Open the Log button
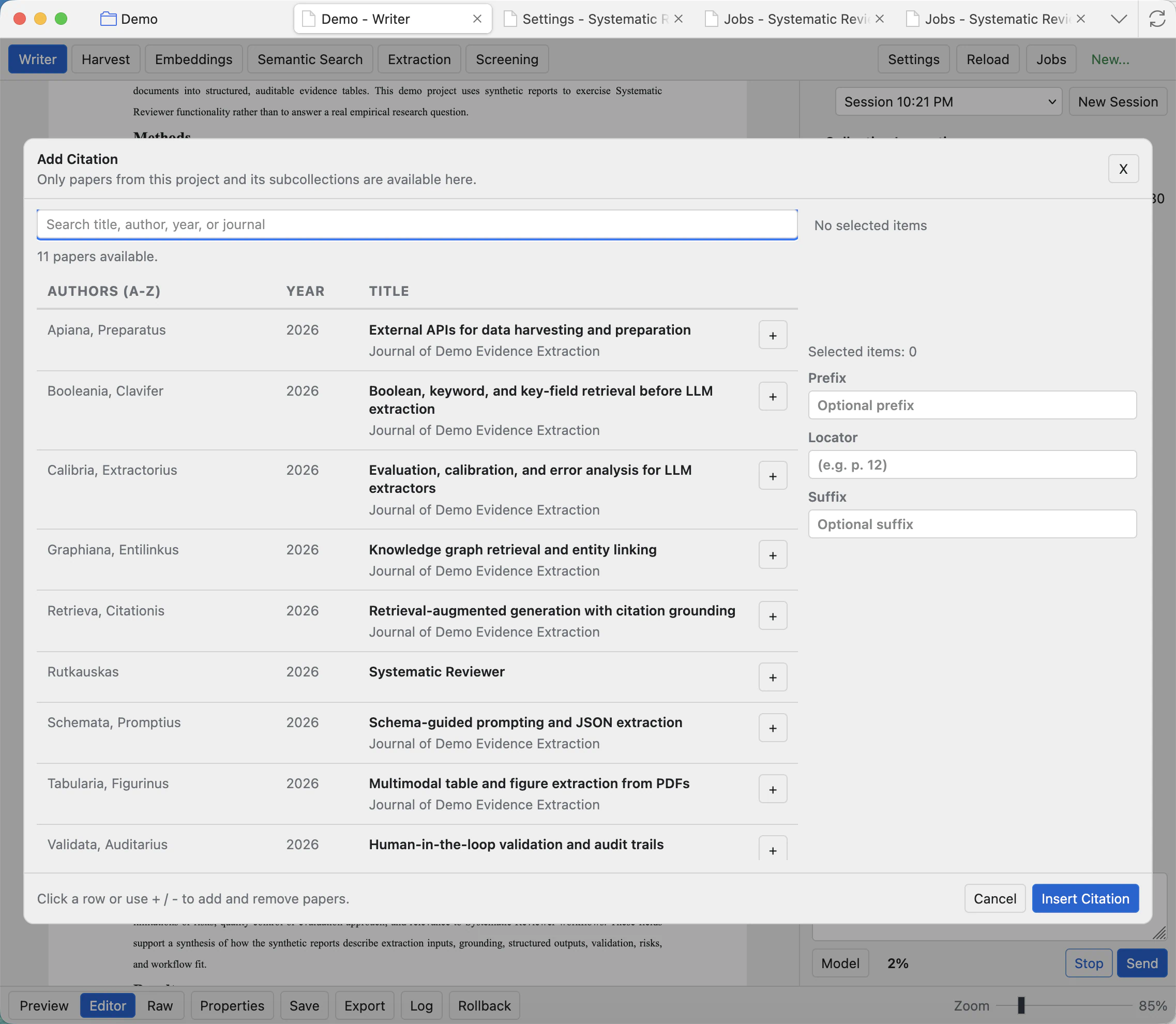 click(x=421, y=1006)
